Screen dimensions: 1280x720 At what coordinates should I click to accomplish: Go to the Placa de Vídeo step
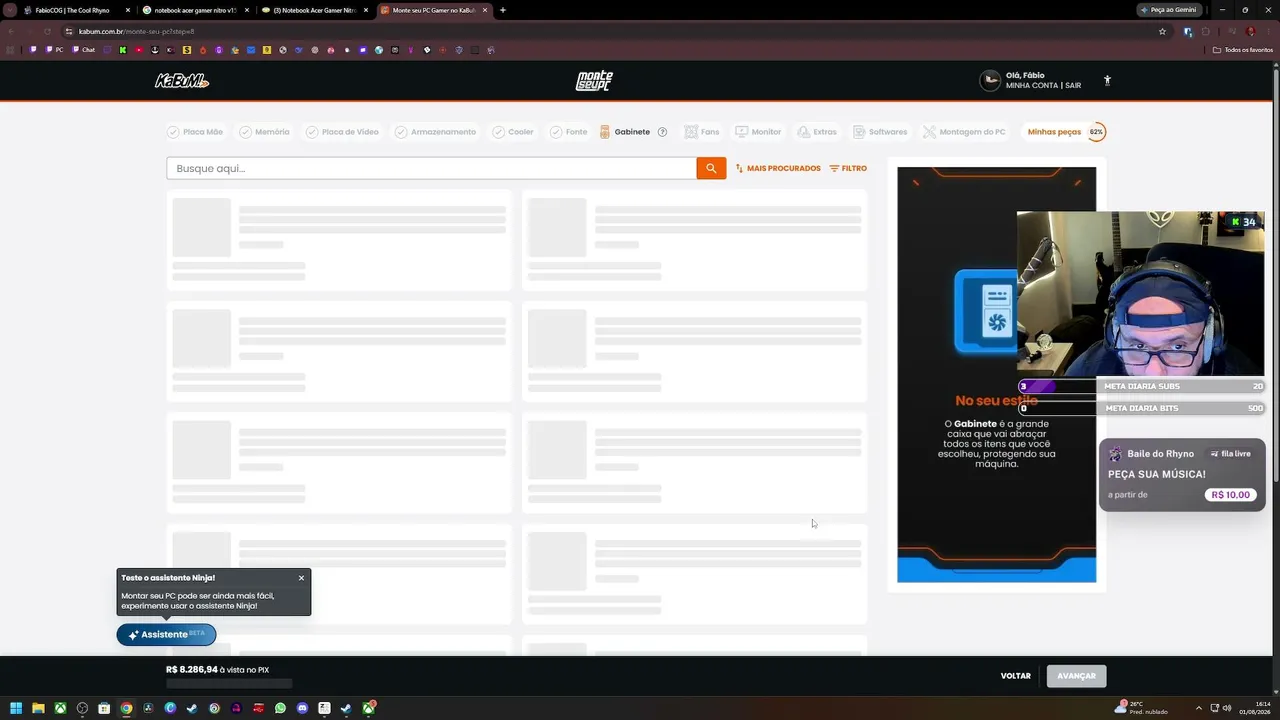[x=342, y=132]
